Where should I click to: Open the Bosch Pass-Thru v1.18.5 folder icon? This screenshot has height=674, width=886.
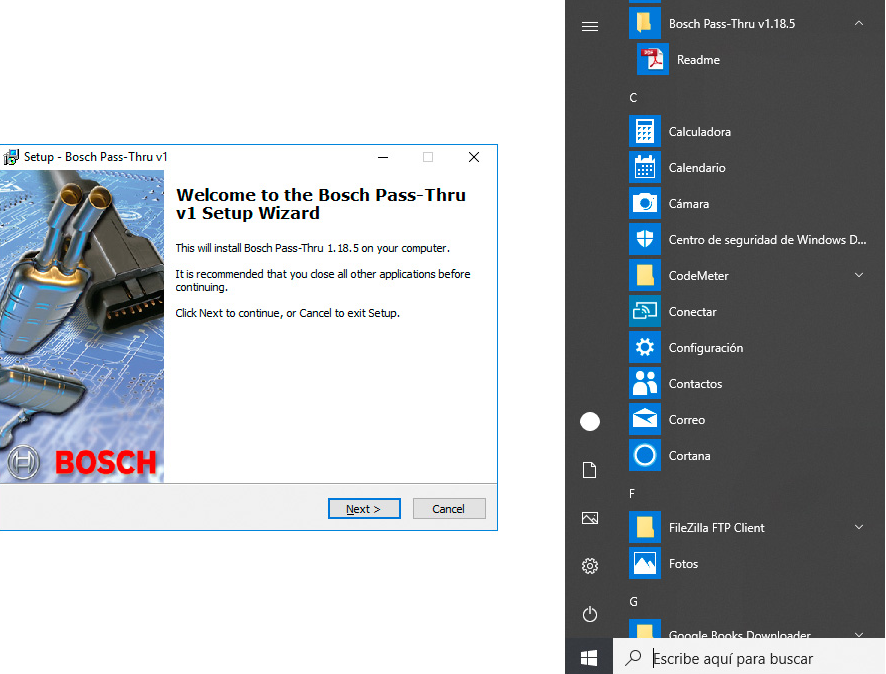645,23
